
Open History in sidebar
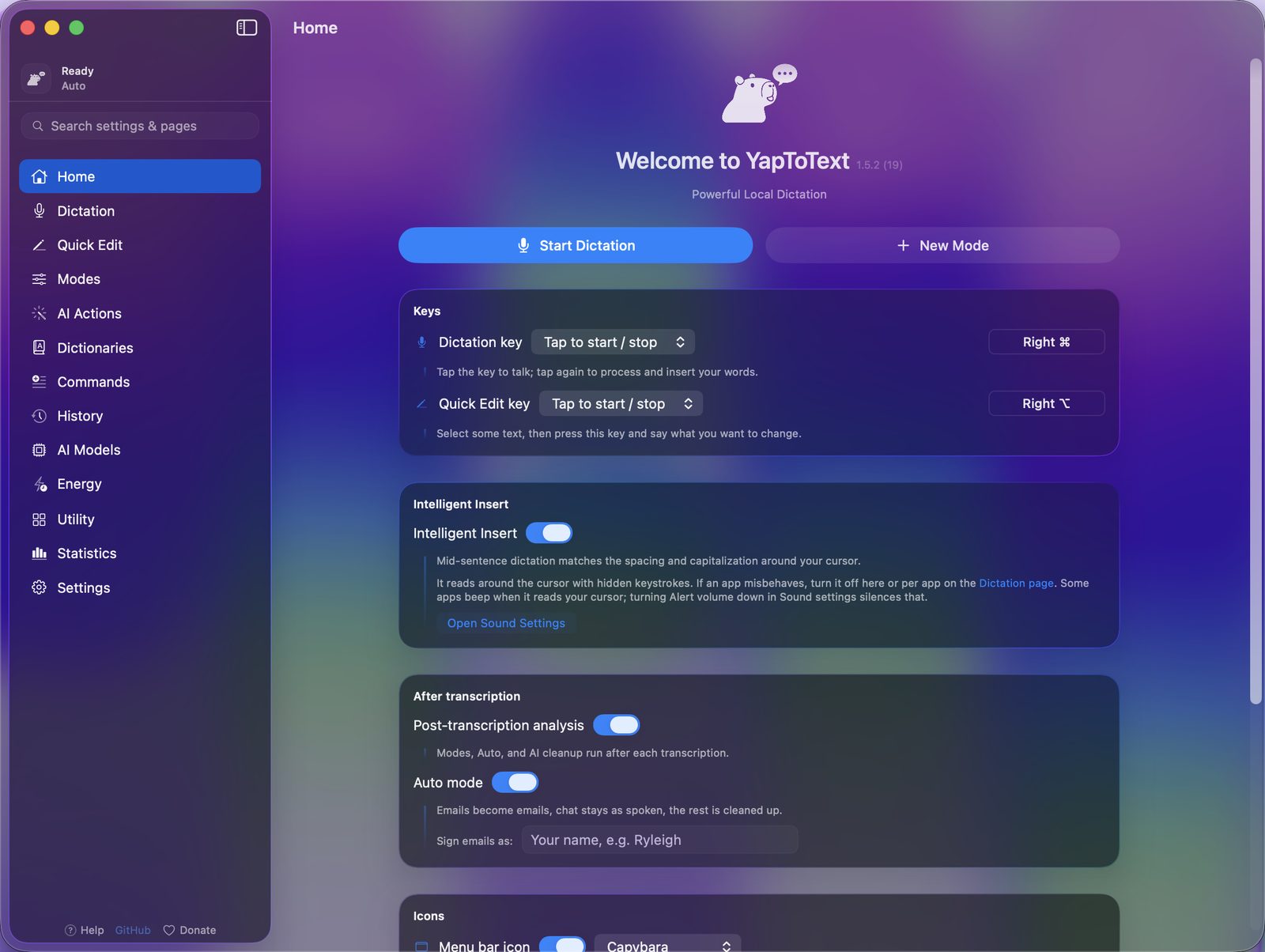click(140, 416)
